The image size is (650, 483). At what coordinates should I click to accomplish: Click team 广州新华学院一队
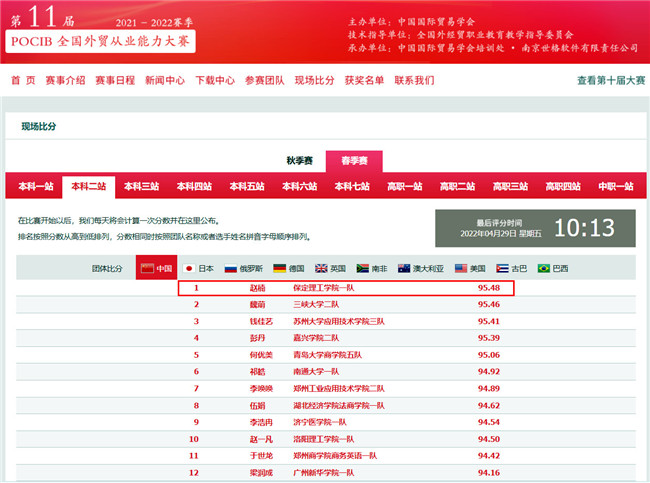324,473
